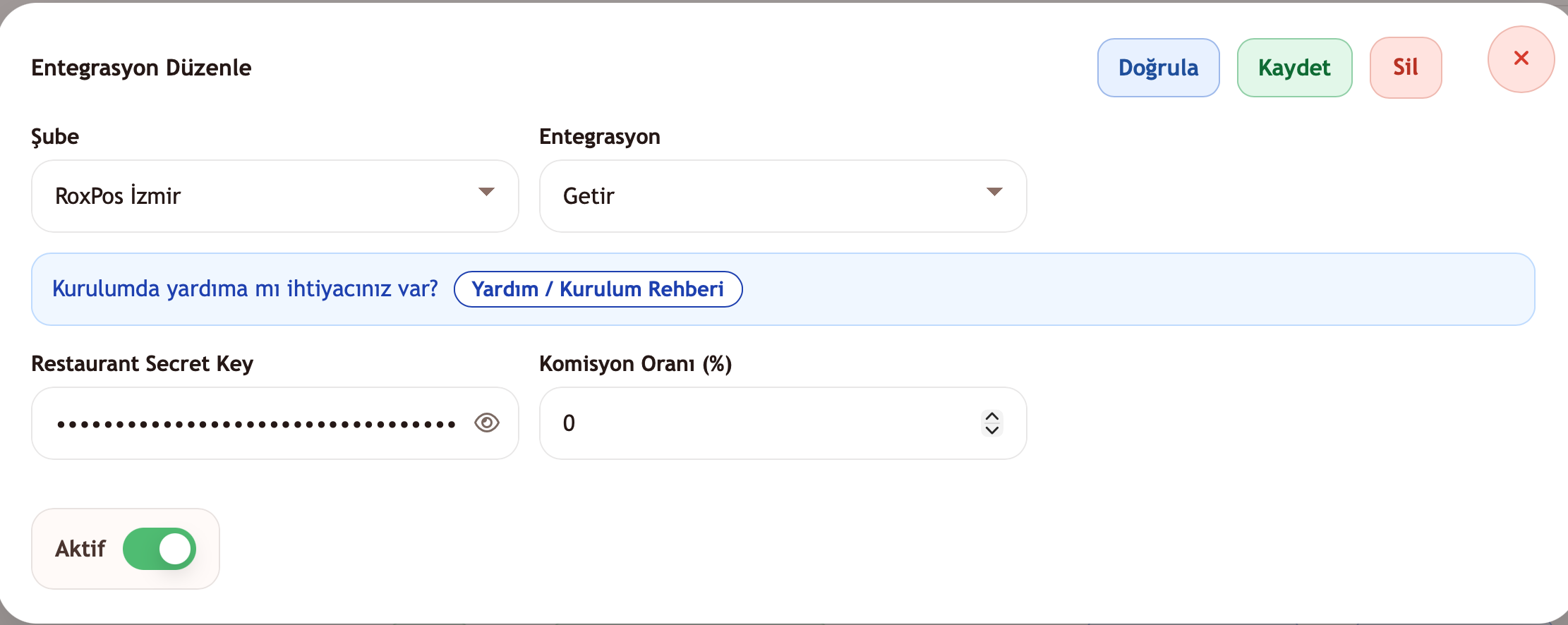
Task: Click the Kurulumda yardıma mı ihtiyacınız var text
Action: click(x=245, y=289)
